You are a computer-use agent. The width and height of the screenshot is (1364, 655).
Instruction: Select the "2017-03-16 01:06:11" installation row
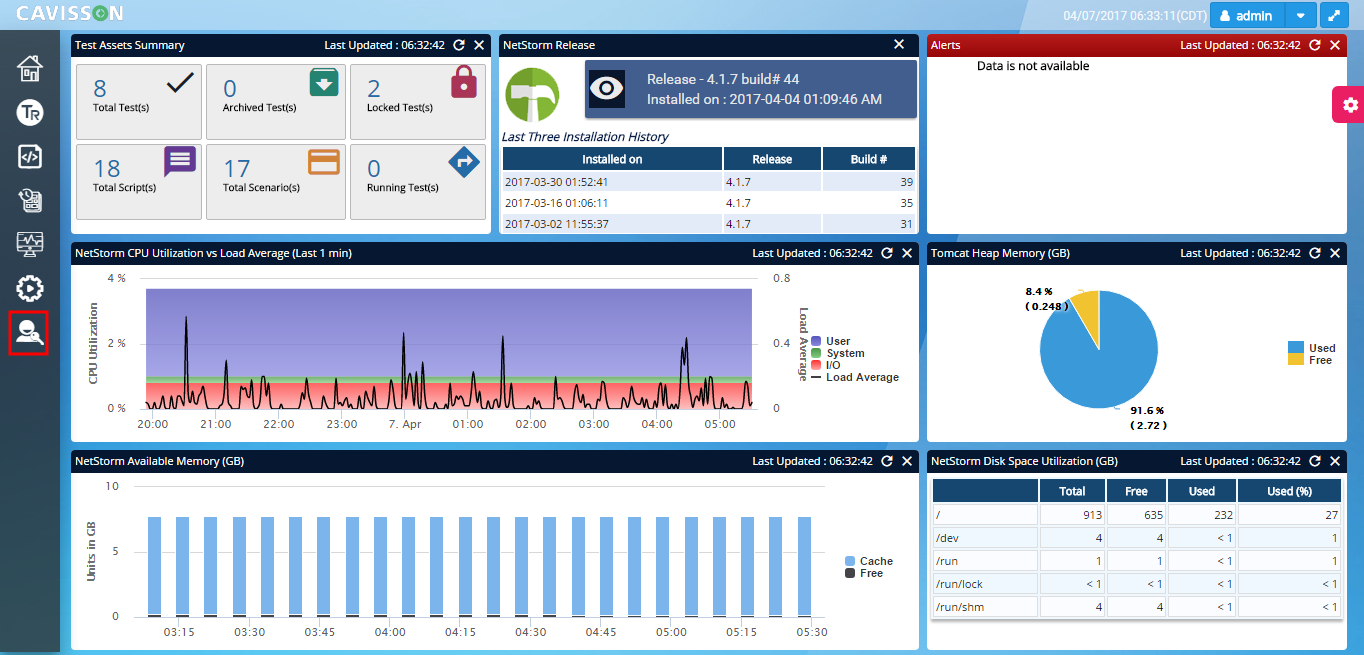[709, 203]
